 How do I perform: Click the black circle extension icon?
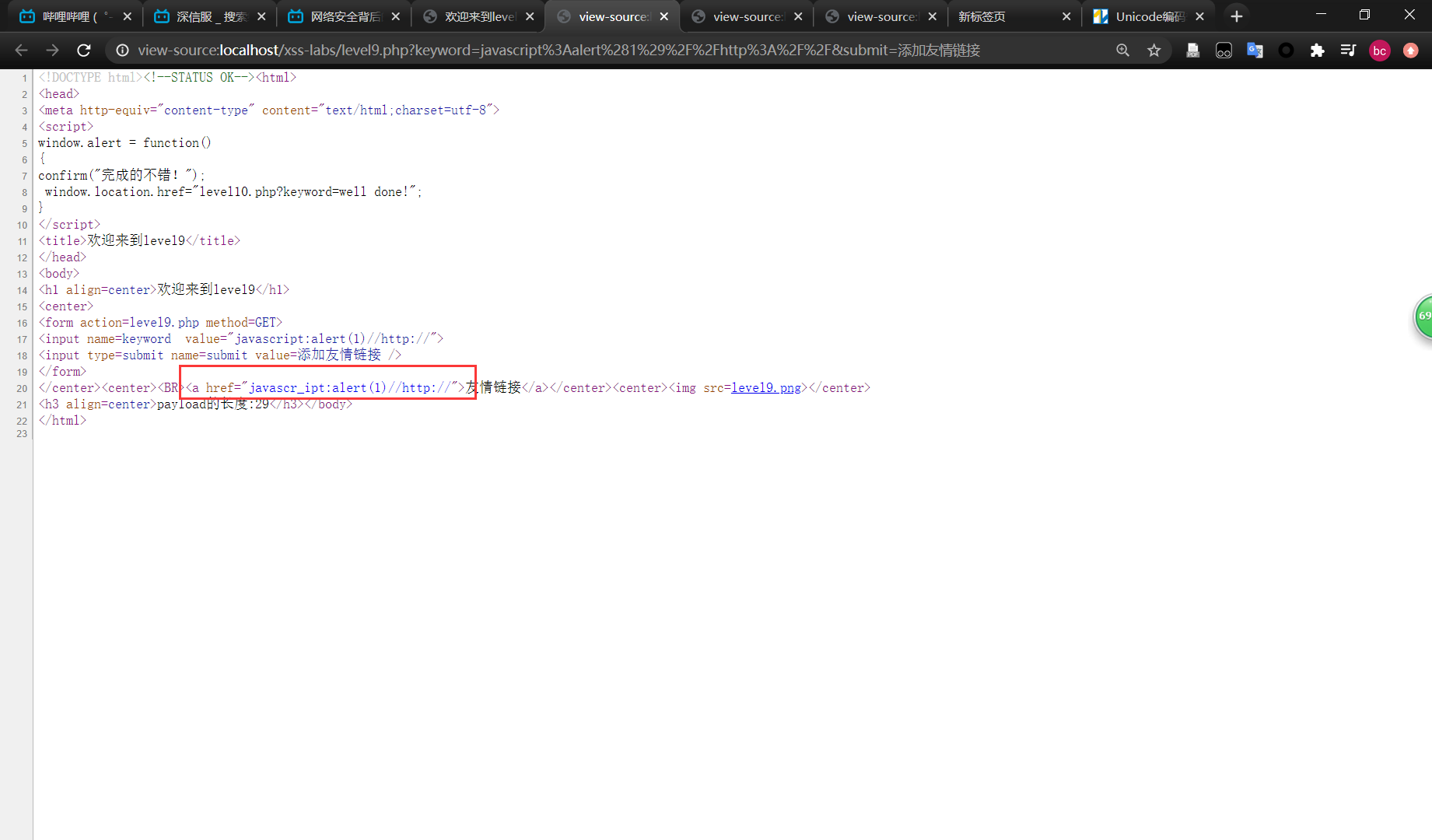pos(1286,51)
